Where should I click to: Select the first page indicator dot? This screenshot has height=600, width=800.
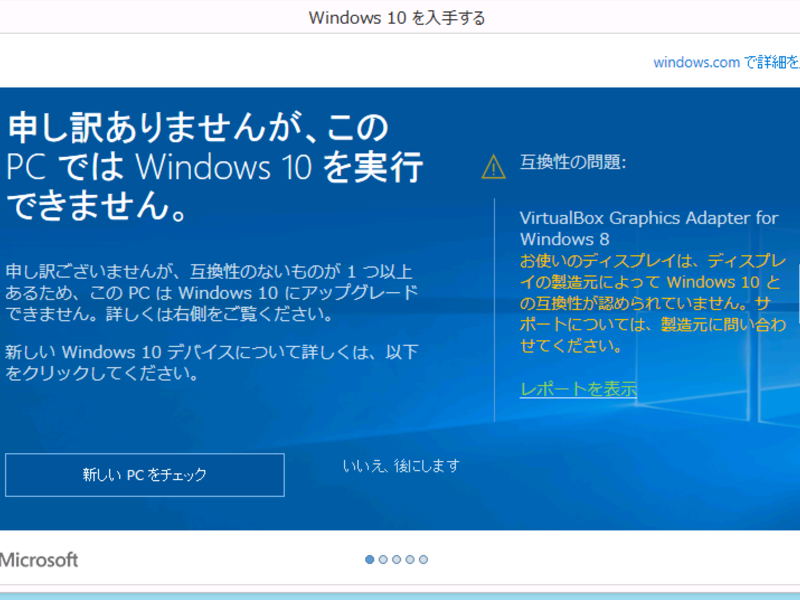[370, 560]
